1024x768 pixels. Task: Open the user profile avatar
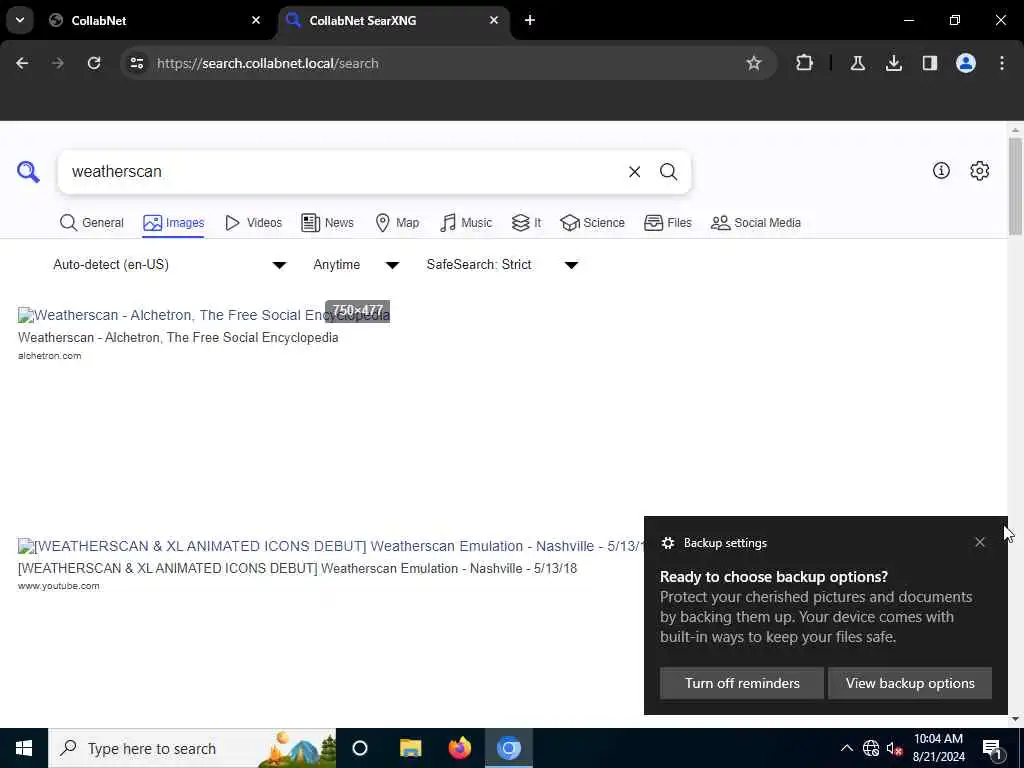[965, 63]
